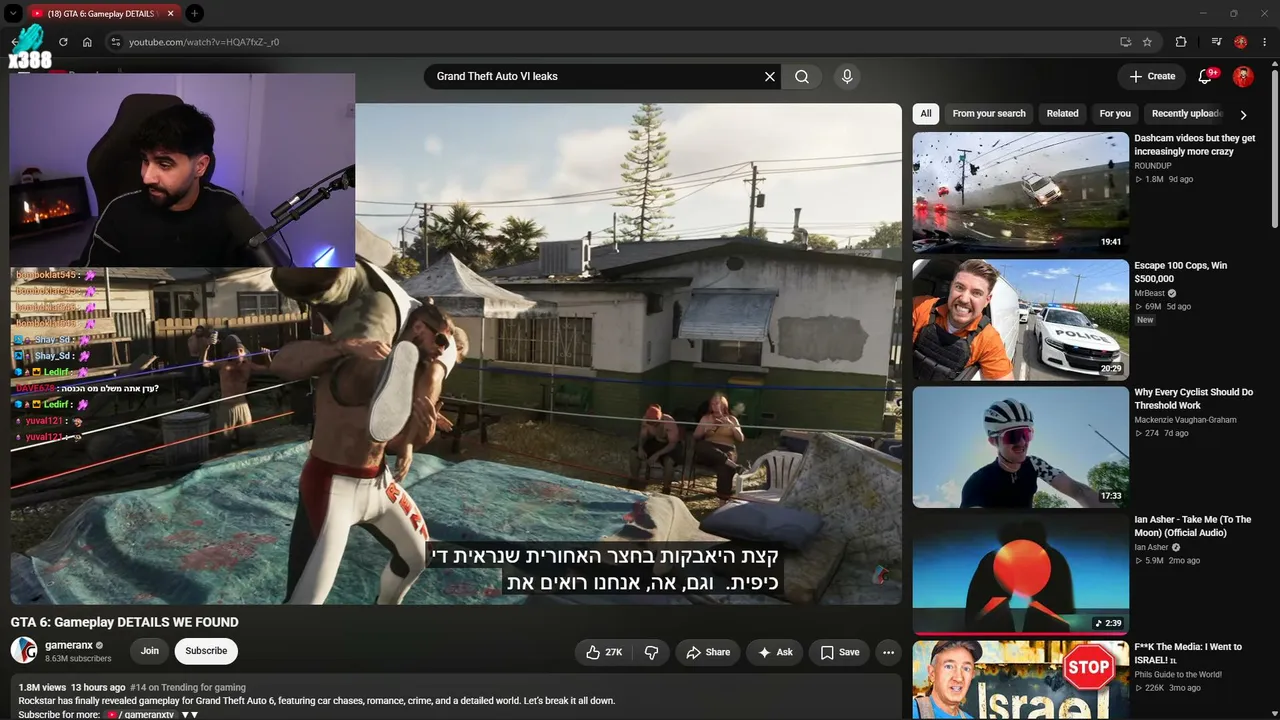
Task: Start voice search with the microphone
Action: point(847,76)
